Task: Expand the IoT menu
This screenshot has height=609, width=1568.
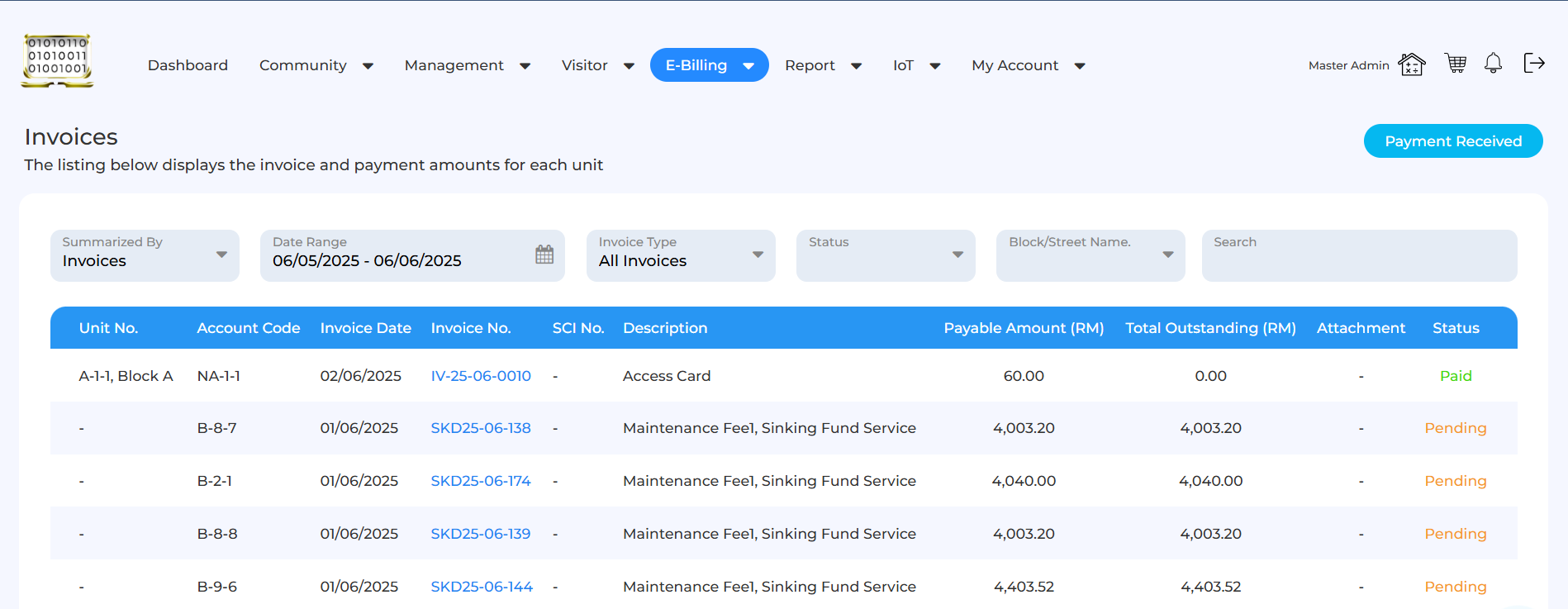Action: (917, 65)
